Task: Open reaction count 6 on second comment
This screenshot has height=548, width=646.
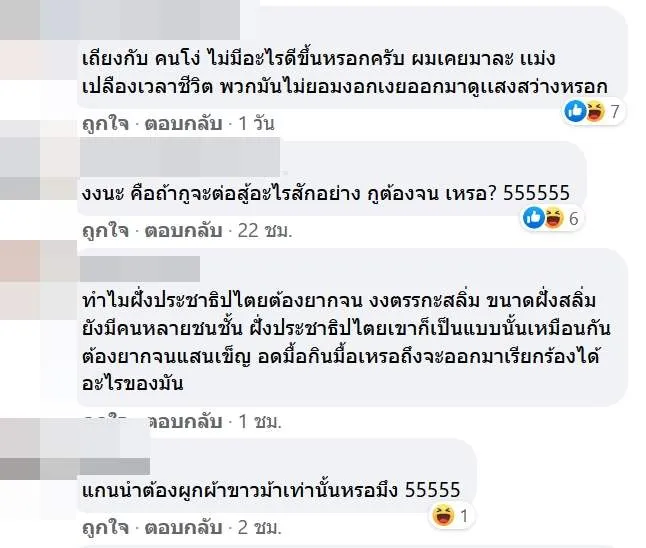Action: [573, 218]
